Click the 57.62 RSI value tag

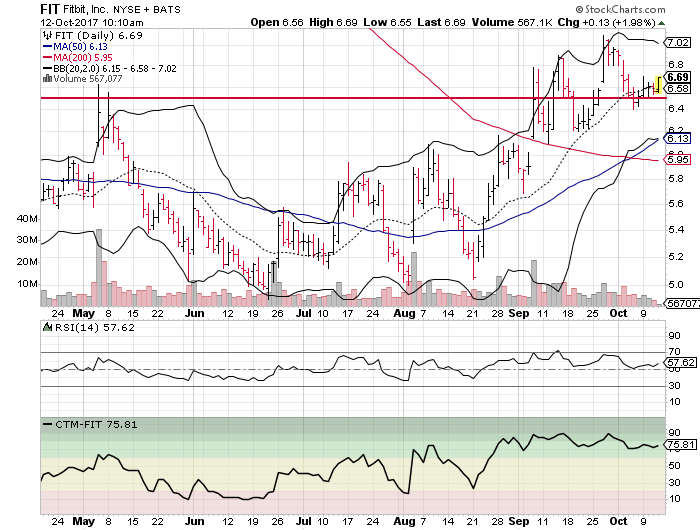click(681, 362)
